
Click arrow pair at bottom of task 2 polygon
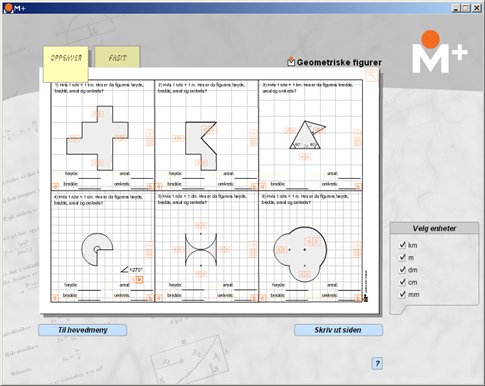tap(201, 163)
